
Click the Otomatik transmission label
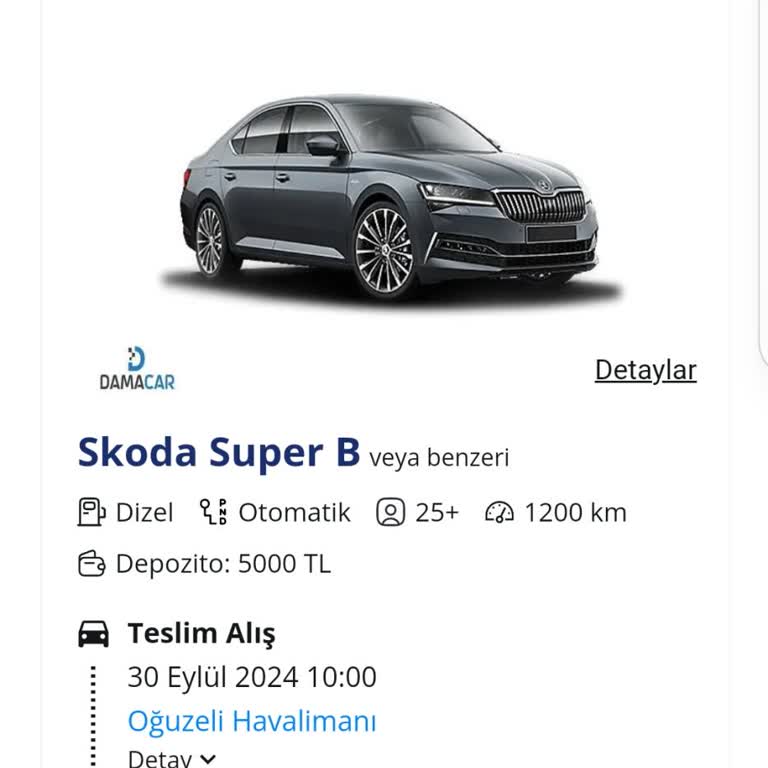pyautogui.click(x=294, y=513)
